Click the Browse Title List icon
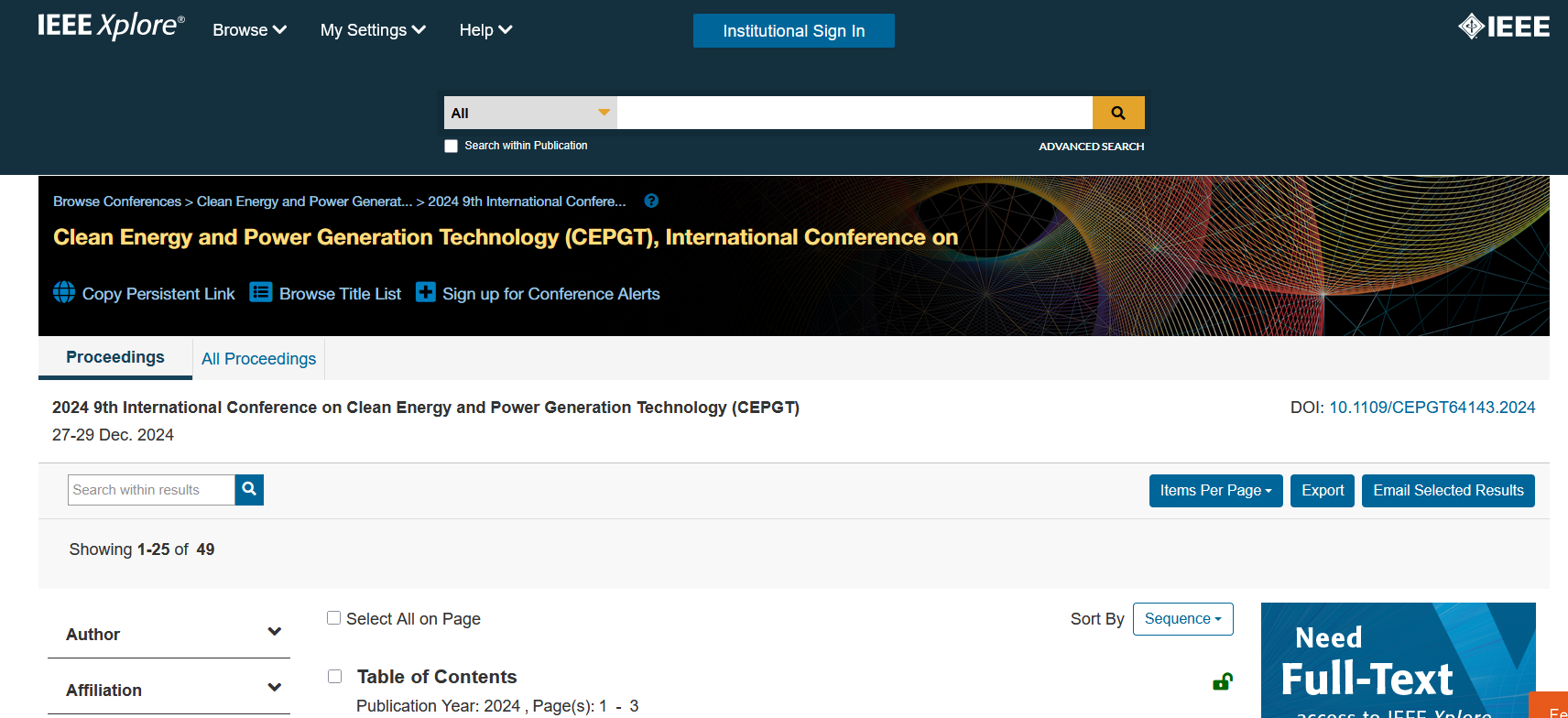Image resolution: width=1568 pixels, height=718 pixels. (x=261, y=292)
